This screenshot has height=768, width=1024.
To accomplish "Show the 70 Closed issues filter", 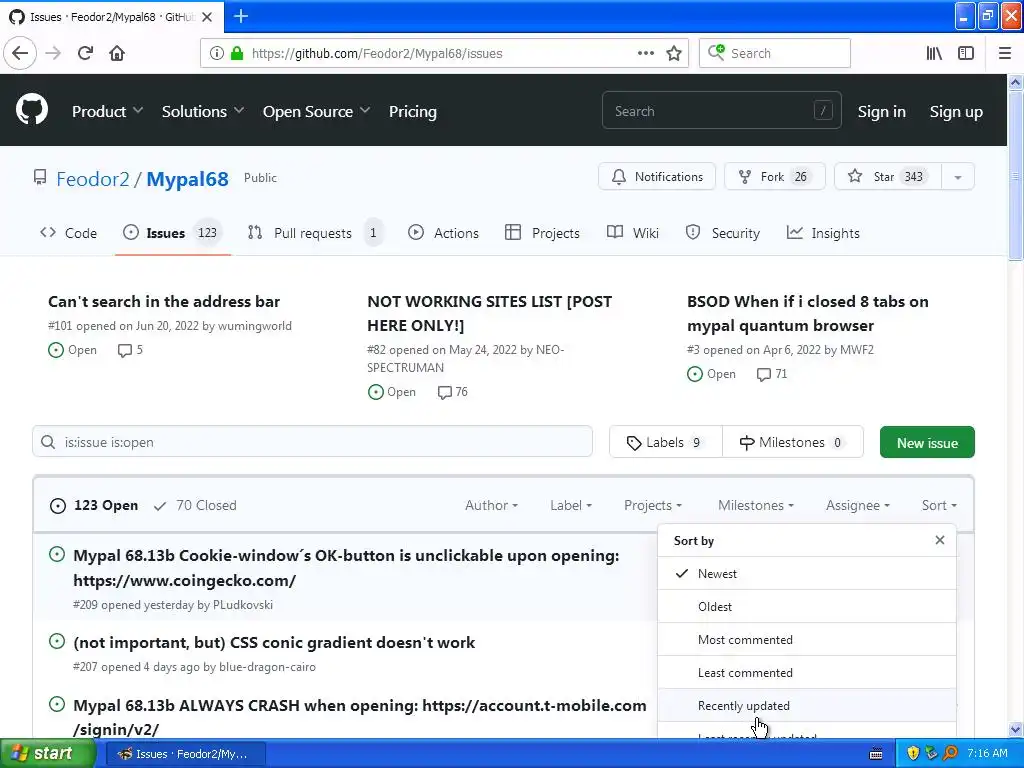I will point(195,505).
